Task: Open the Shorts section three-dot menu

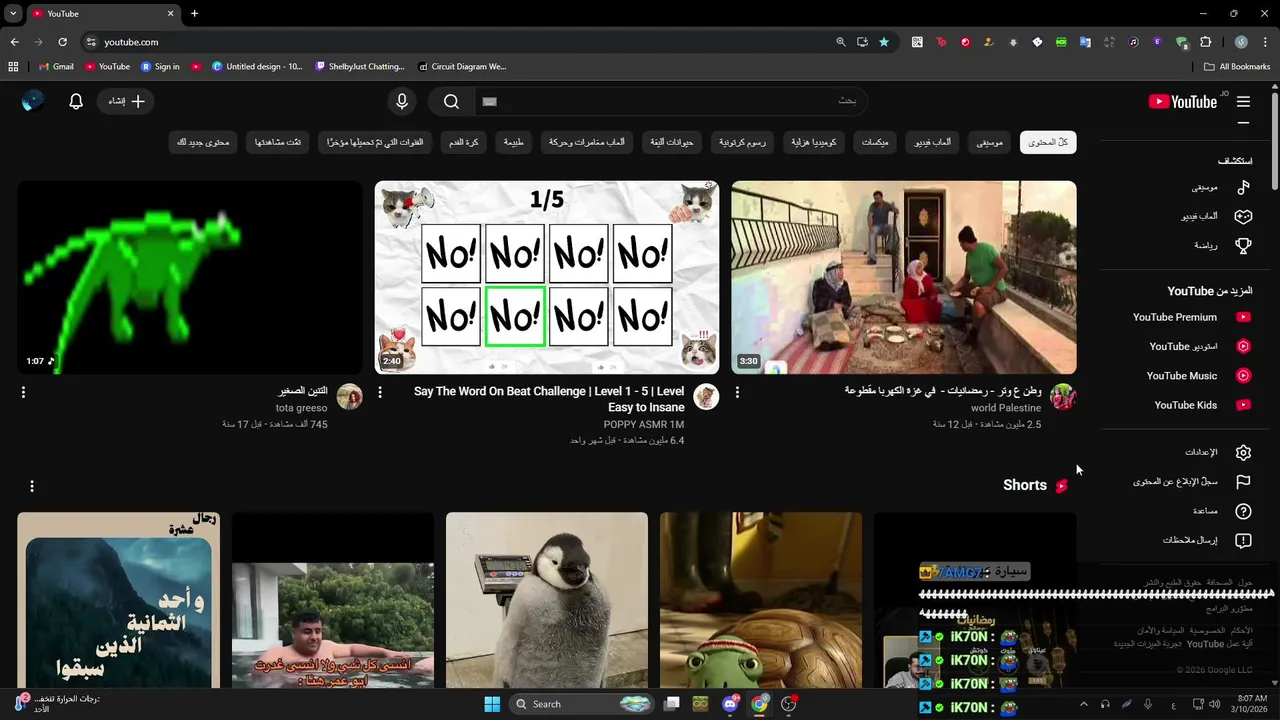Action: pos(32,486)
